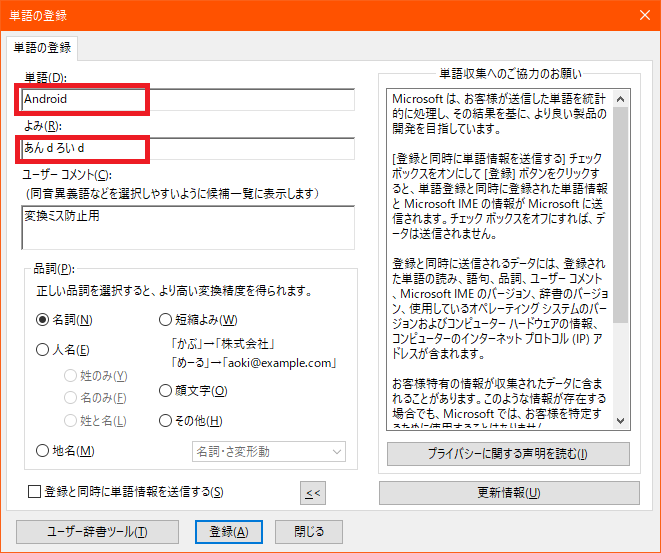This screenshot has width=661, height=553.
Task: Click the よみ(R) reading input field
Action: pos(188,148)
